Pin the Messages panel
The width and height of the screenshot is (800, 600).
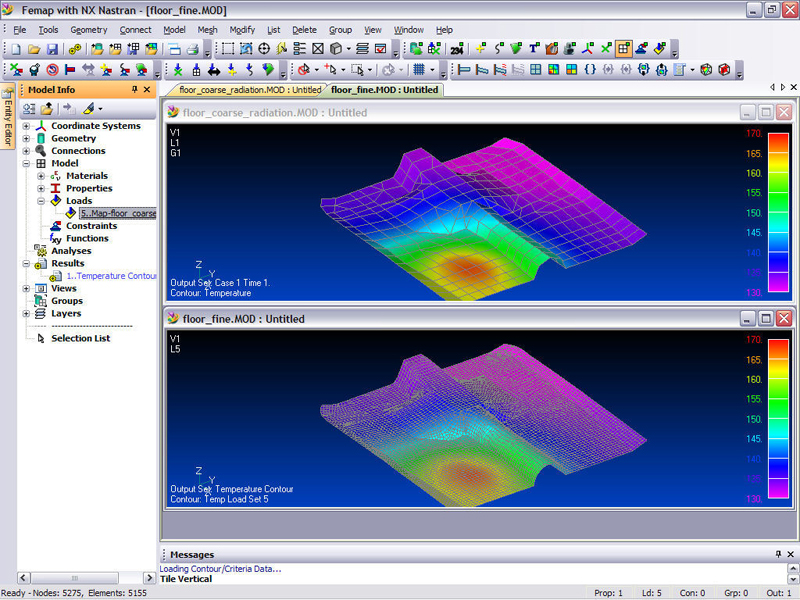click(778, 554)
